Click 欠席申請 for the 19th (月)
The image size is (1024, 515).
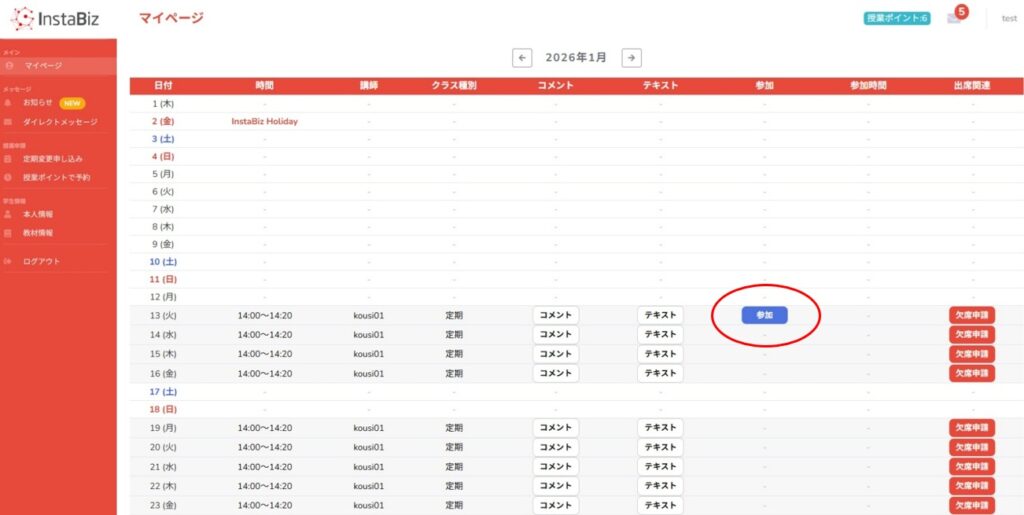click(971, 428)
